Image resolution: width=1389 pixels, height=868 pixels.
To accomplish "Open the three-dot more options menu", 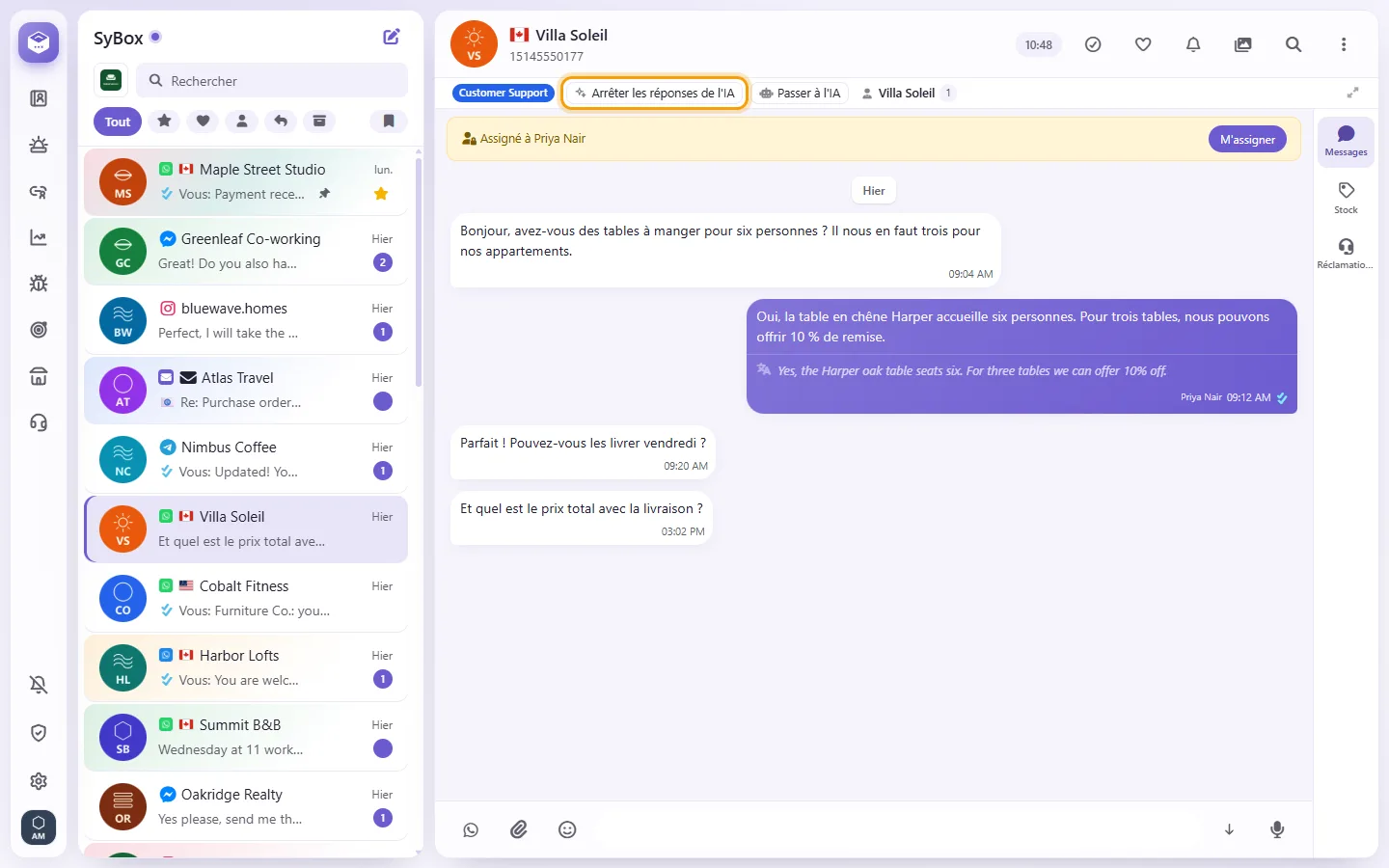I will [1344, 44].
